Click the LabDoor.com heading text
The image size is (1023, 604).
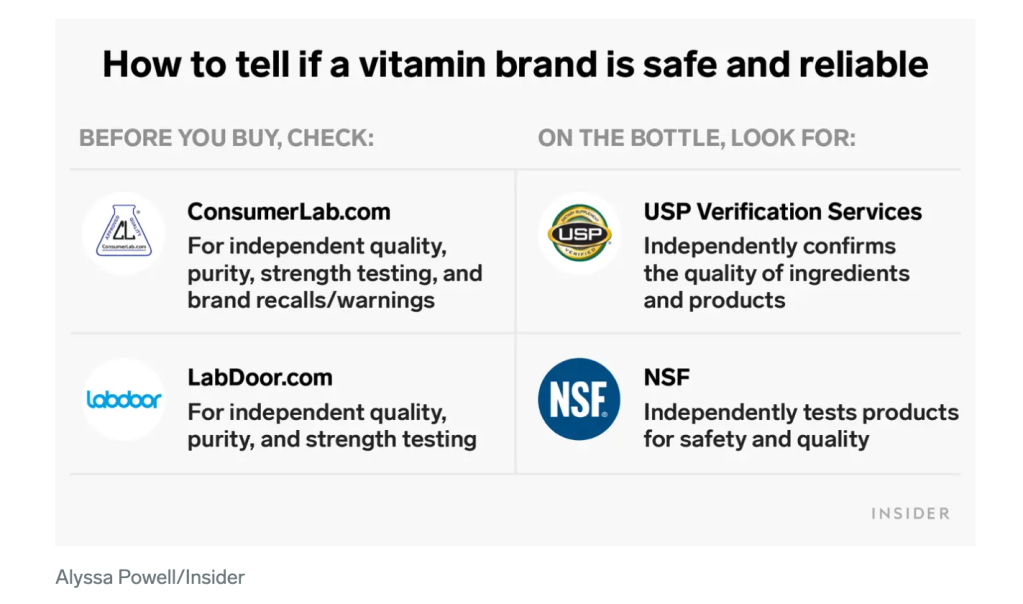pyautogui.click(x=260, y=378)
